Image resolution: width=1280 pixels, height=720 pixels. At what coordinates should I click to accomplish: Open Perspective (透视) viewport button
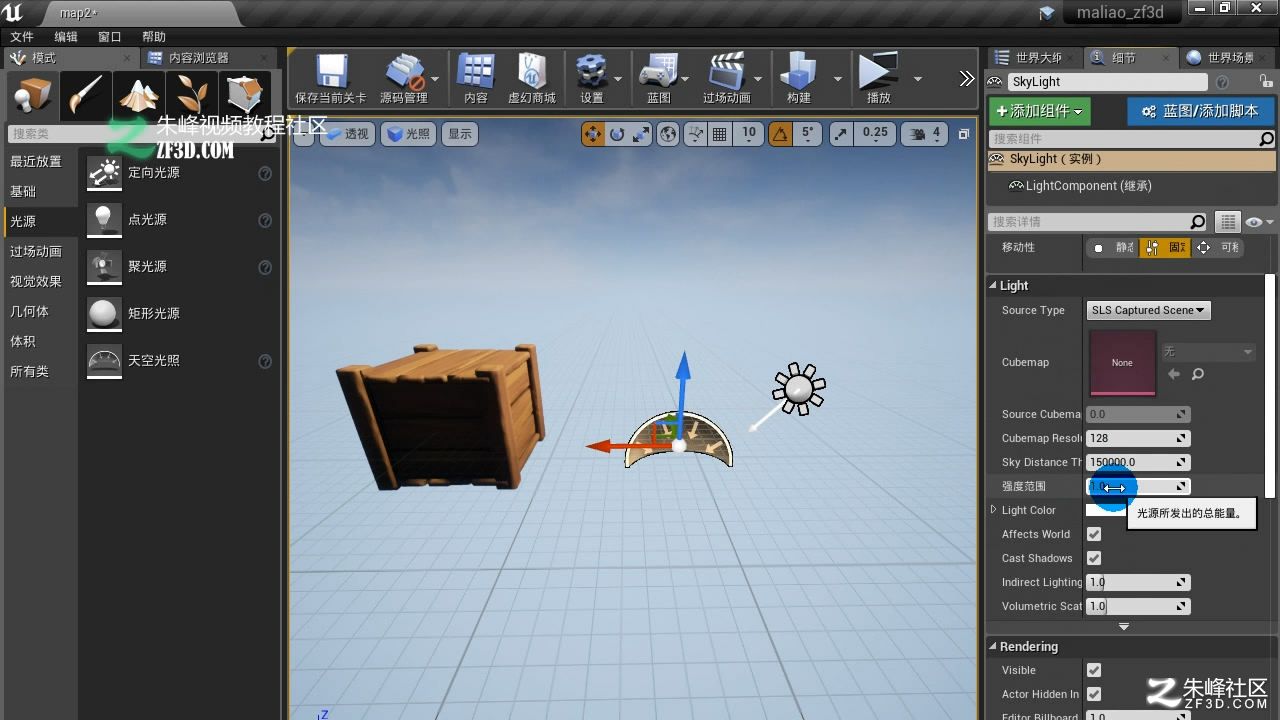347,134
